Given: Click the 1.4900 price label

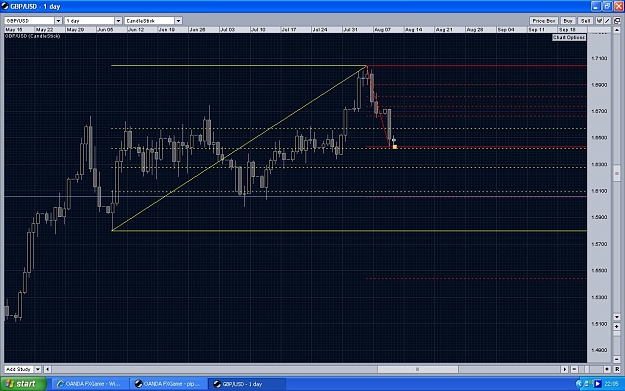Looking at the screenshot, I should 599,350.
